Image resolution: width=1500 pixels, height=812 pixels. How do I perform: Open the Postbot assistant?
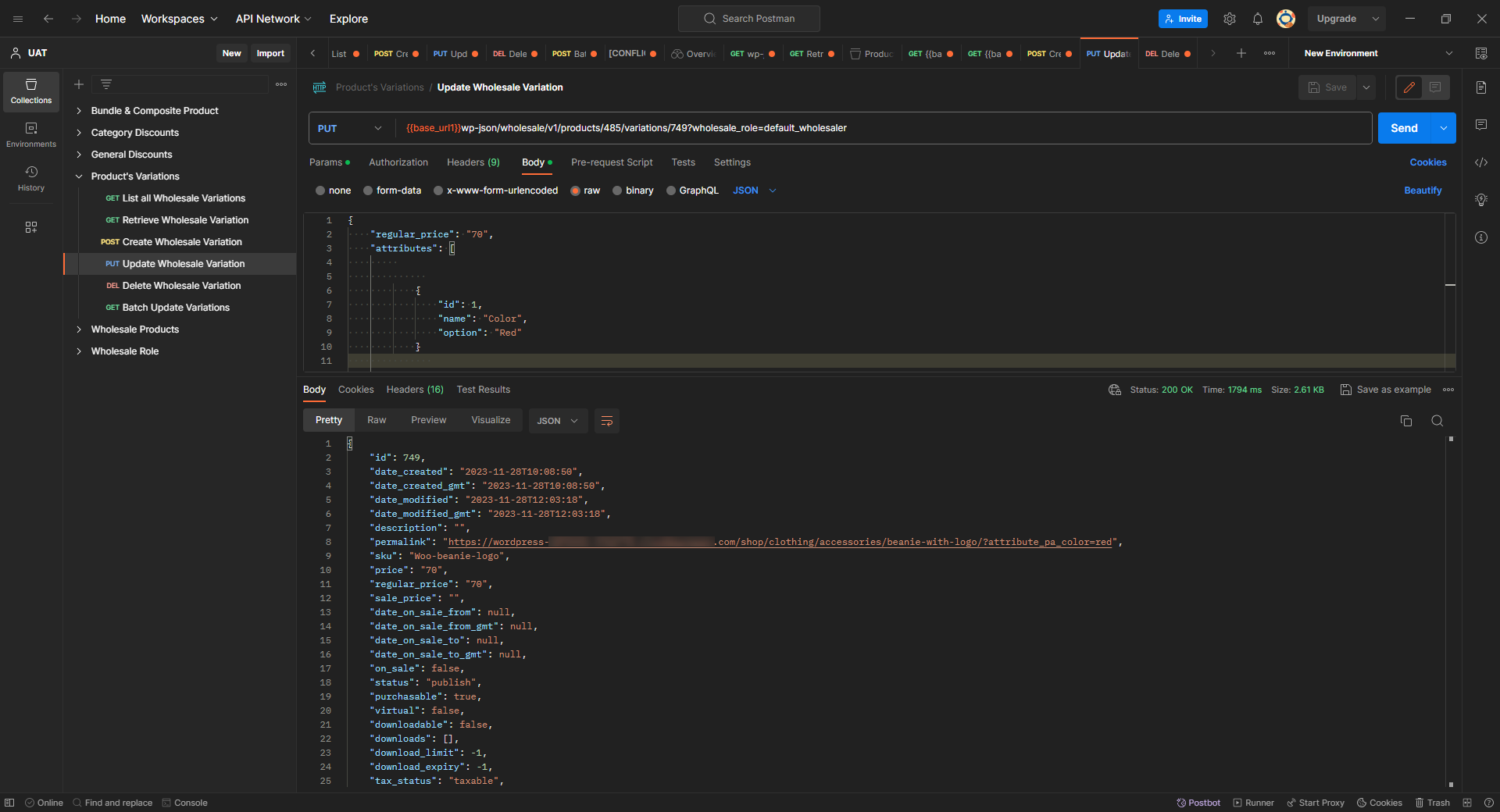pyautogui.click(x=1198, y=803)
